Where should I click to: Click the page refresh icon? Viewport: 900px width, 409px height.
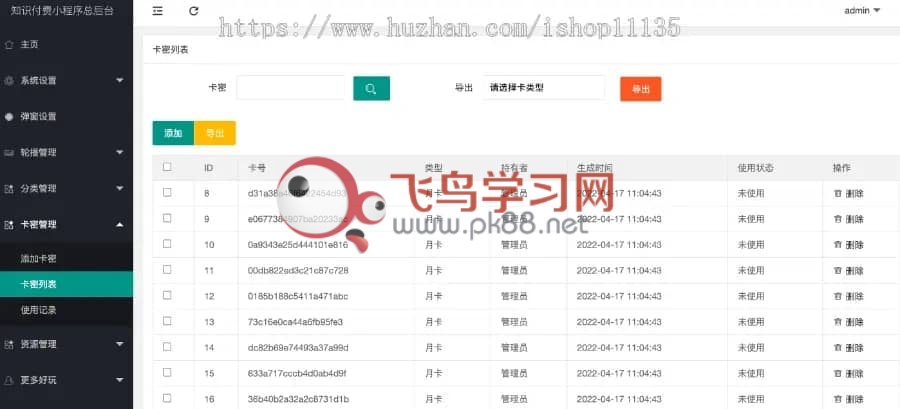(x=193, y=11)
